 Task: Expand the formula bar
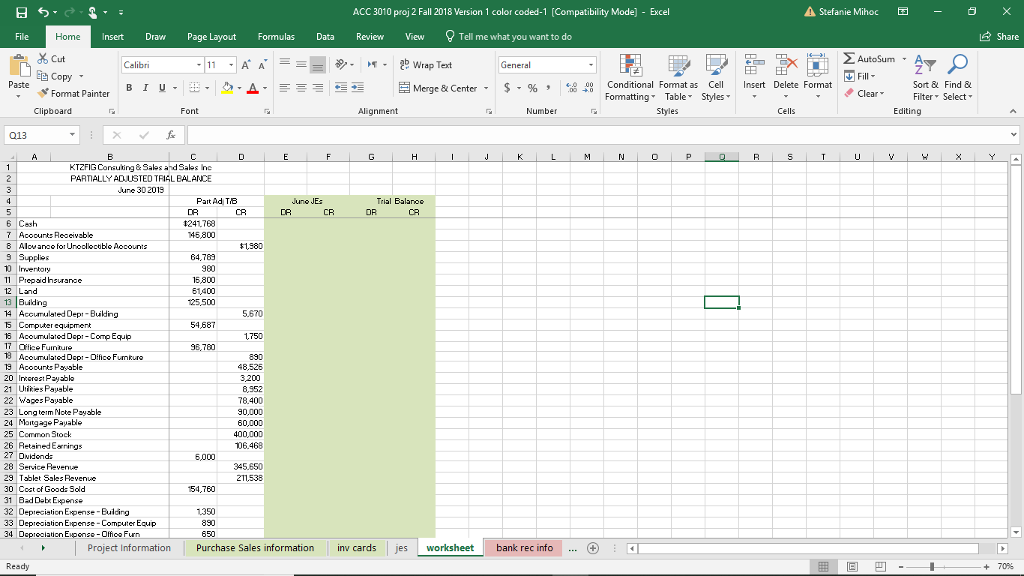[1013, 135]
